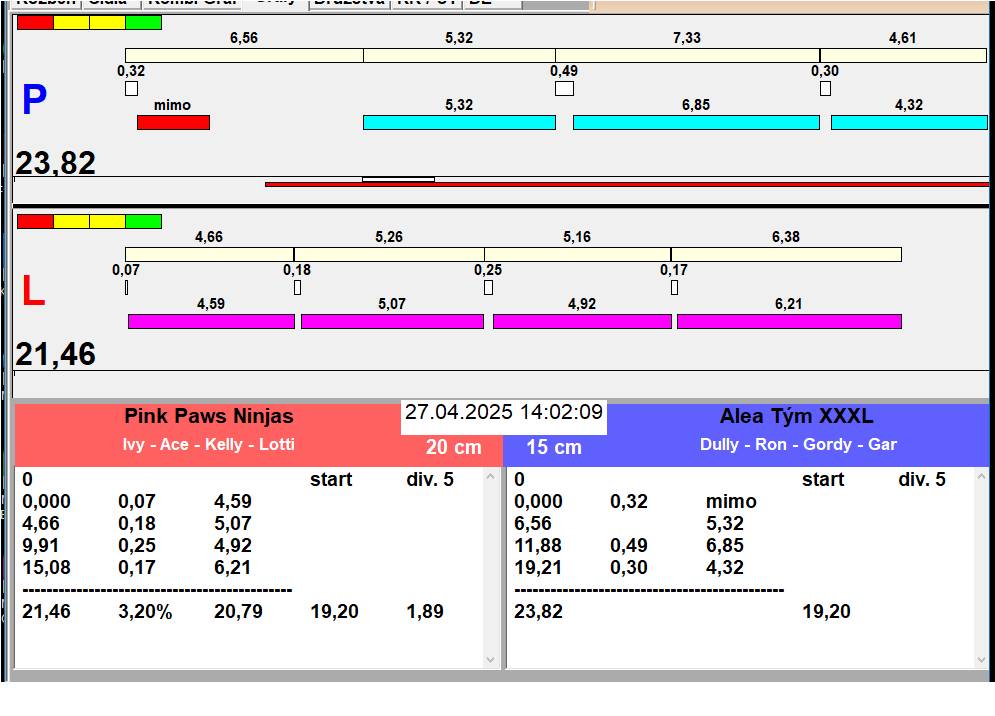Viewport: 995px width, 716px height.
Task: Click the blue P lane letter
Action: (34, 101)
